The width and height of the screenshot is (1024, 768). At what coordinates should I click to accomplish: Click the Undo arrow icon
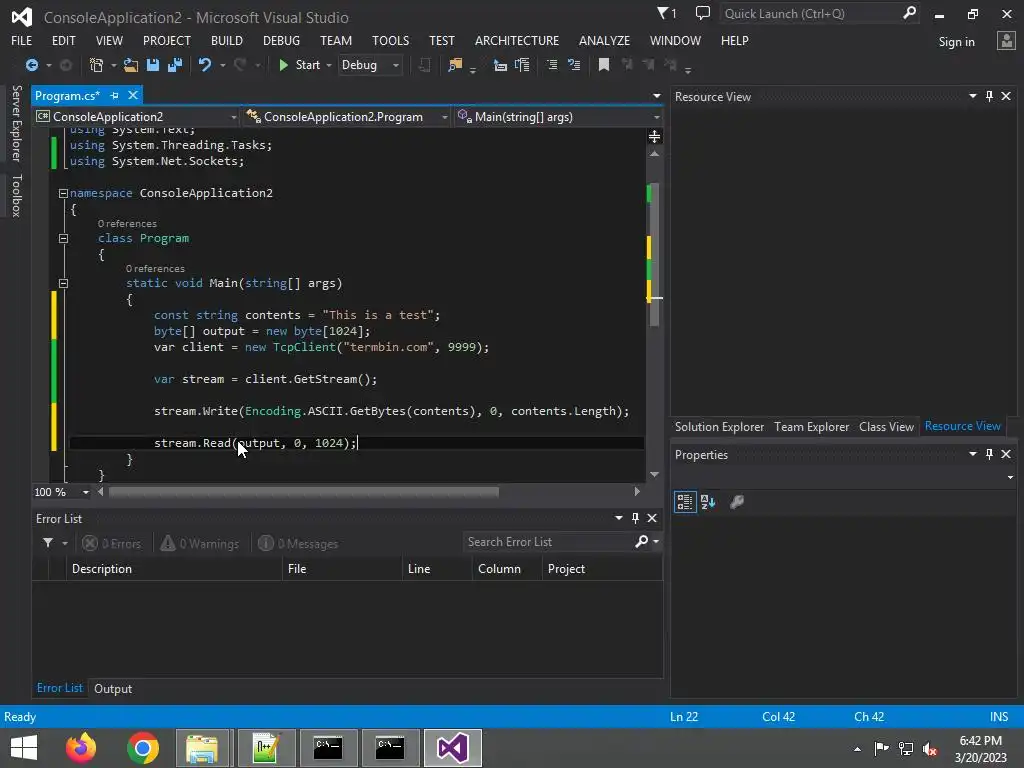point(204,65)
